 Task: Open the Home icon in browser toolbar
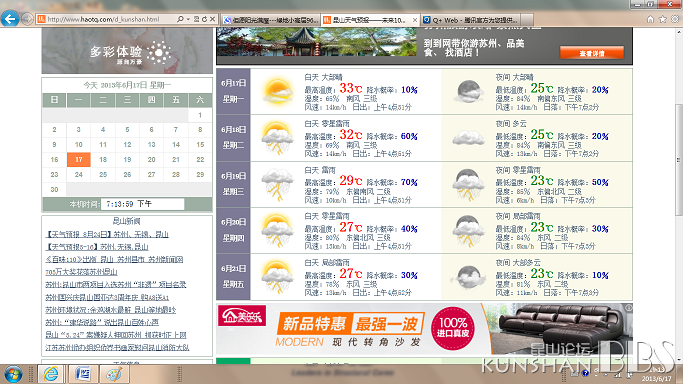click(x=650, y=20)
